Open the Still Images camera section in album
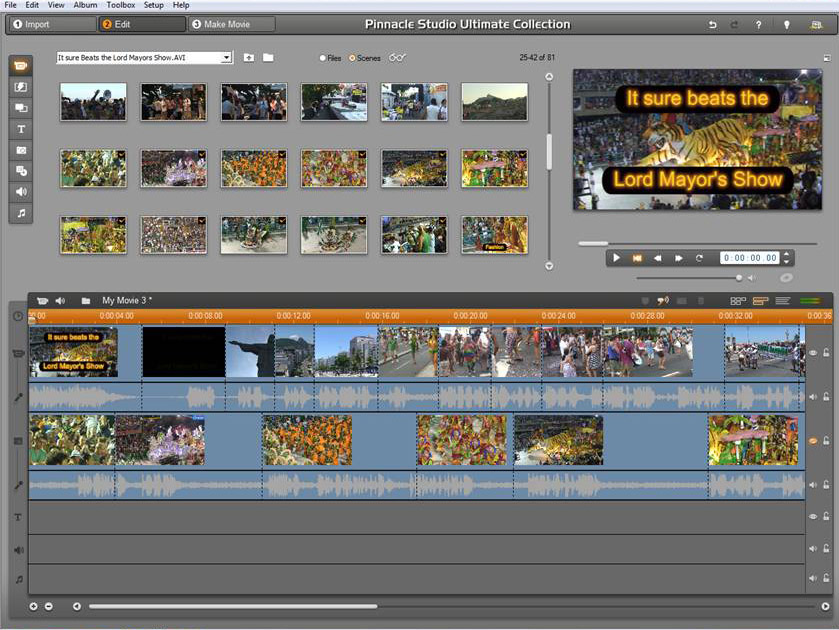The image size is (839, 630). (x=21, y=150)
